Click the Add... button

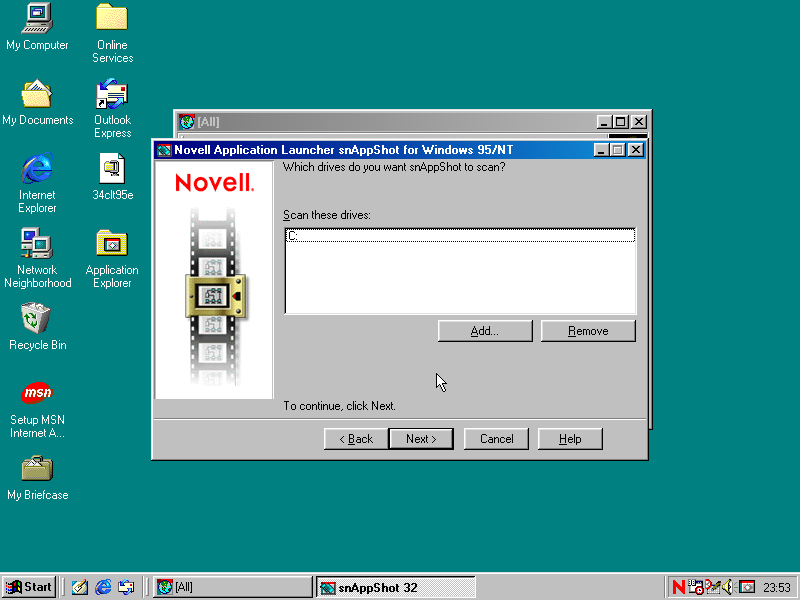click(485, 331)
